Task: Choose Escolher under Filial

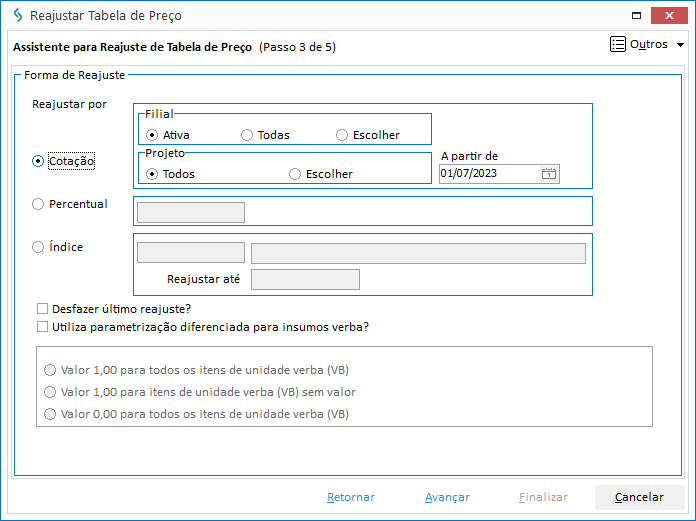Action: [x=342, y=135]
